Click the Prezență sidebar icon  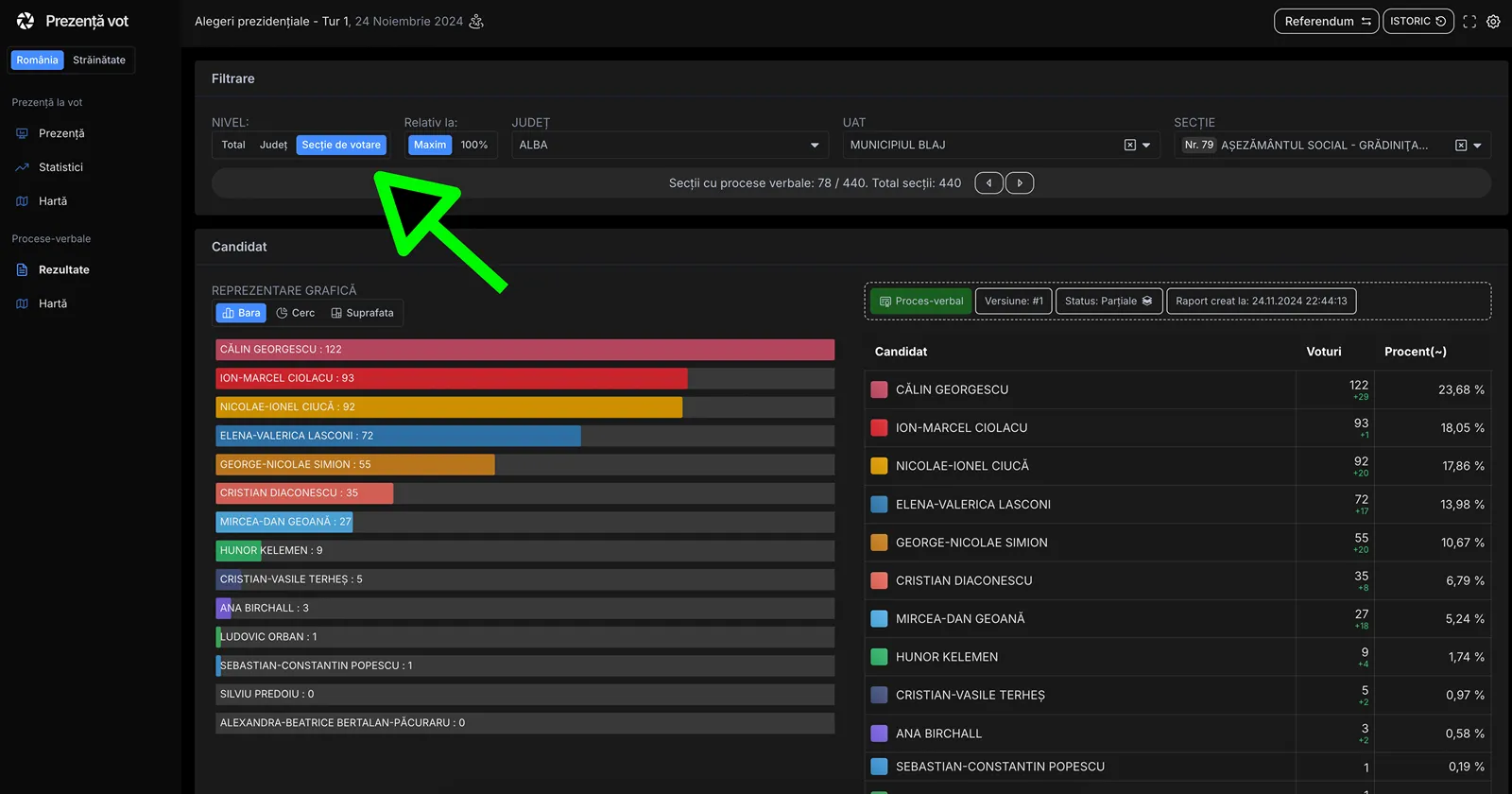pyautogui.click(x=22, y=133)
